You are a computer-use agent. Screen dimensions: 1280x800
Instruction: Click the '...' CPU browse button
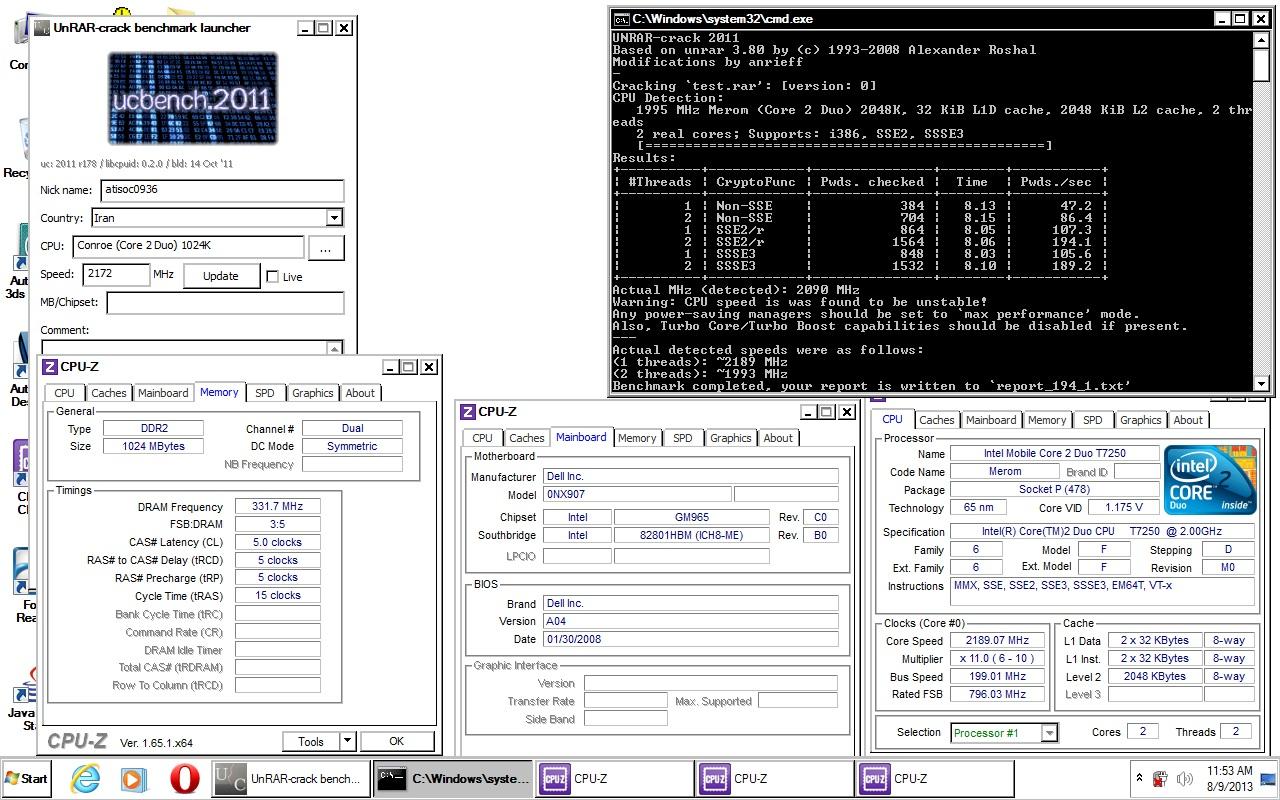326,247
